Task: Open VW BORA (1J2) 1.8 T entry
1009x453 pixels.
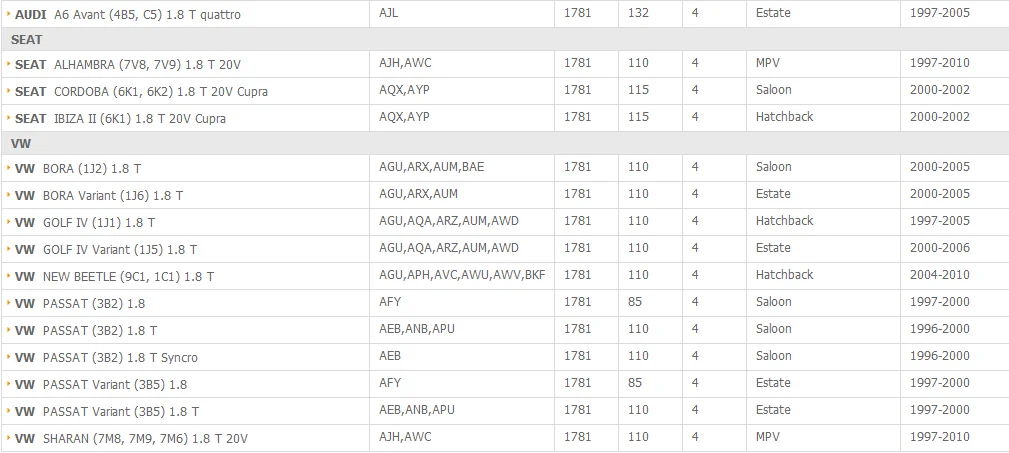Action: (78, 169)
